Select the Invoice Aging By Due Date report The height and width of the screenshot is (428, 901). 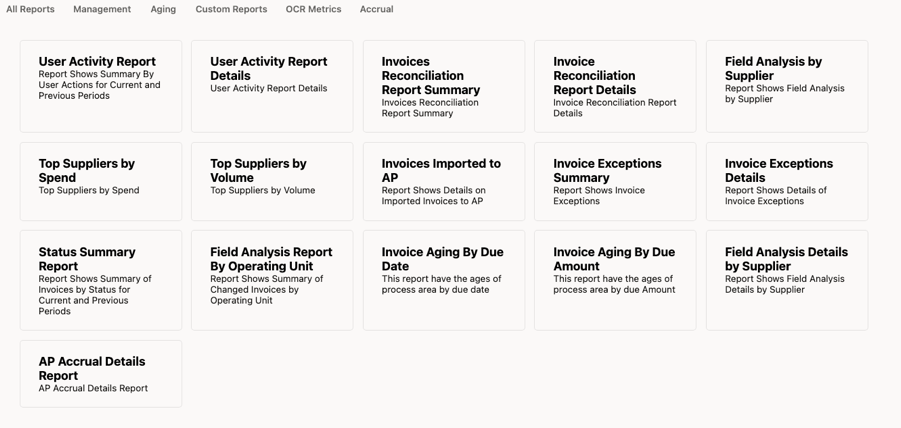coord(444,280)
